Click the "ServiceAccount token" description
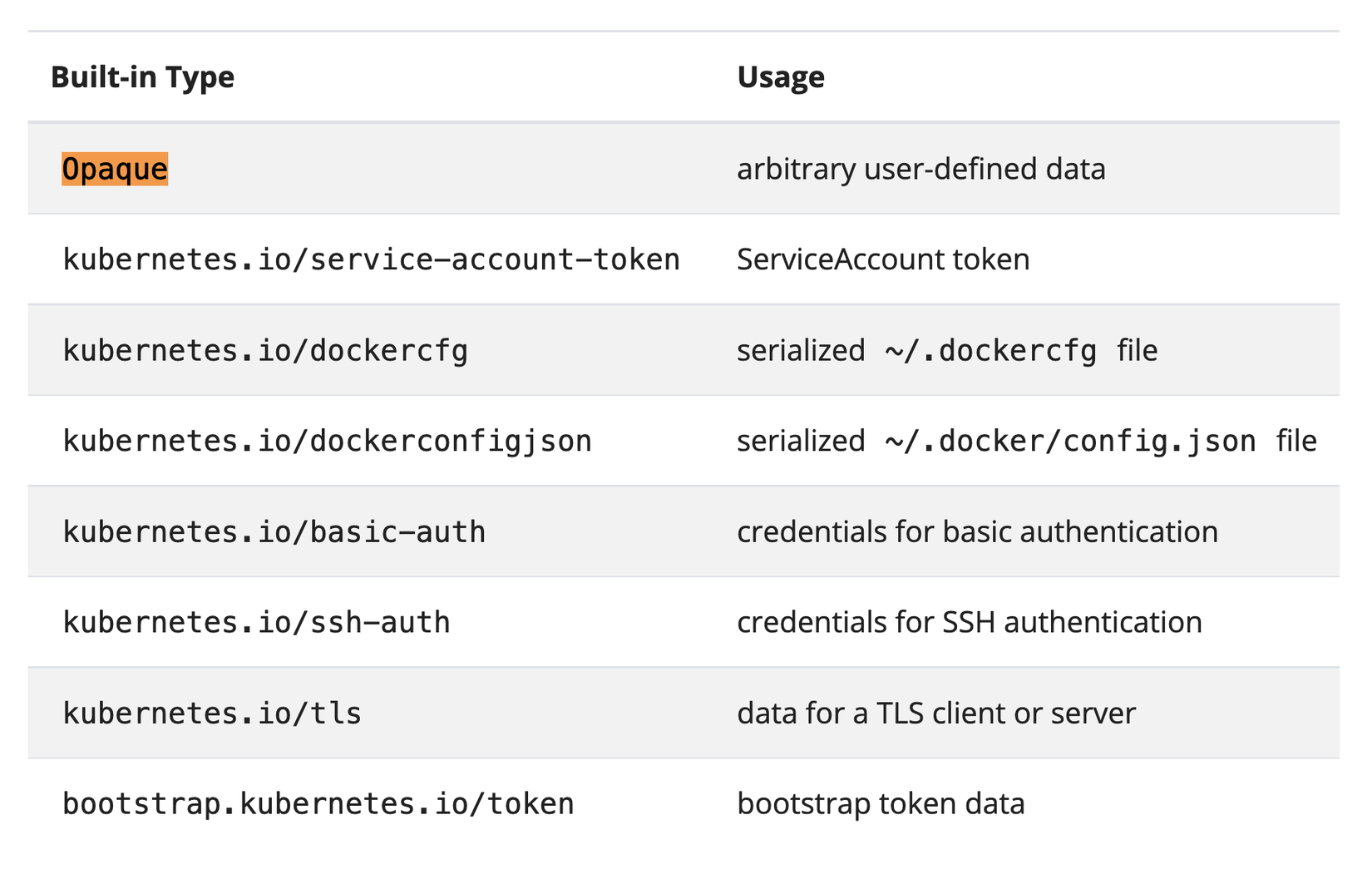 (x=882, y=259)
